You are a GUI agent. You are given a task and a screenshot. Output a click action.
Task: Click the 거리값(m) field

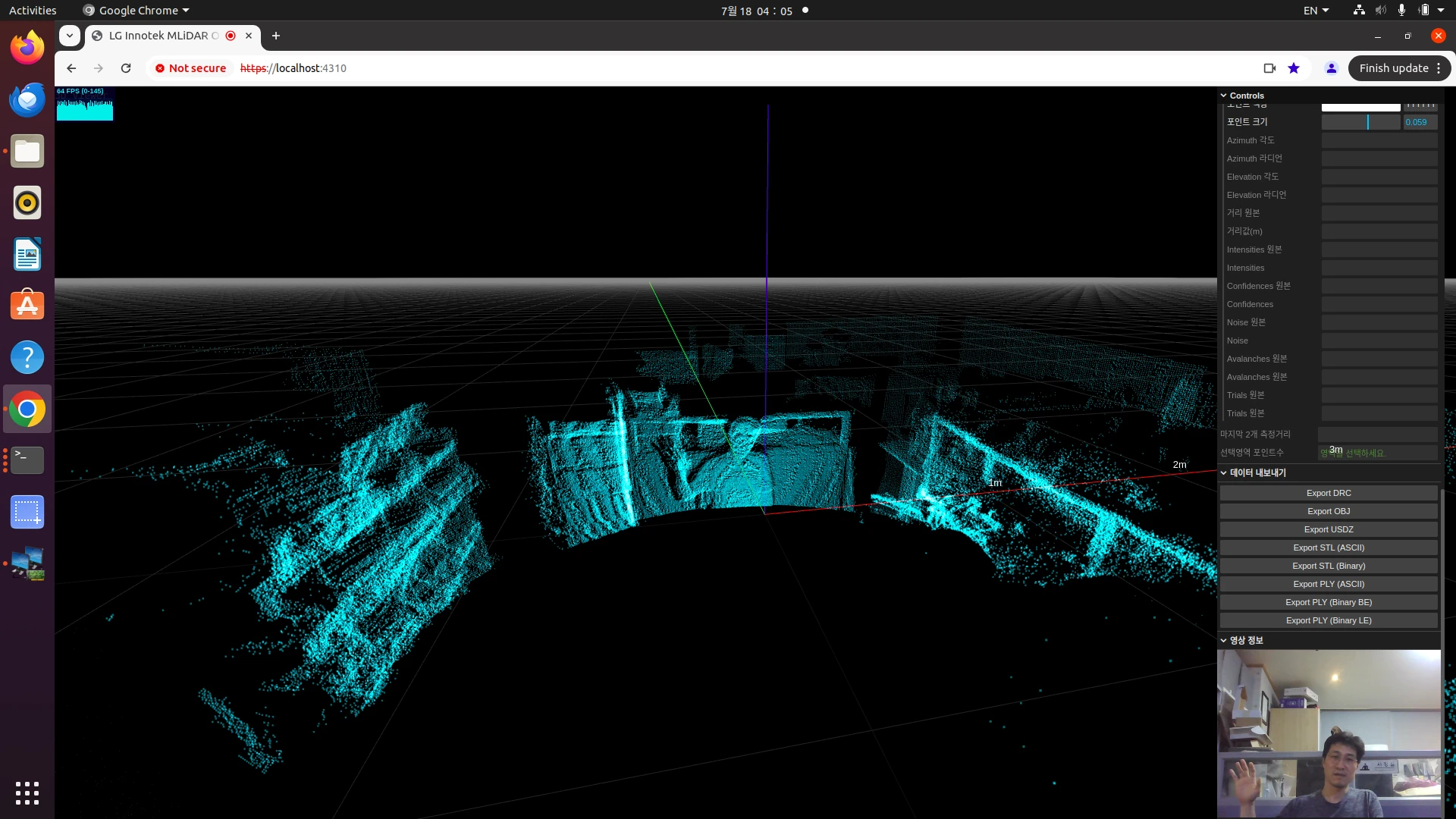(1379, 231)
